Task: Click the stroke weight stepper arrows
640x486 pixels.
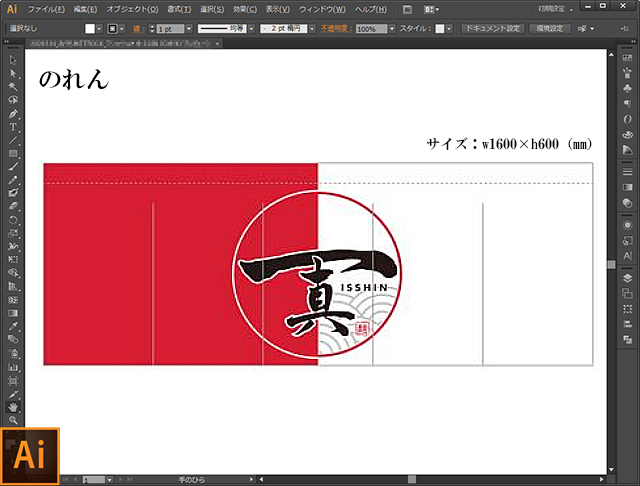Action: [x=152, y=29]
